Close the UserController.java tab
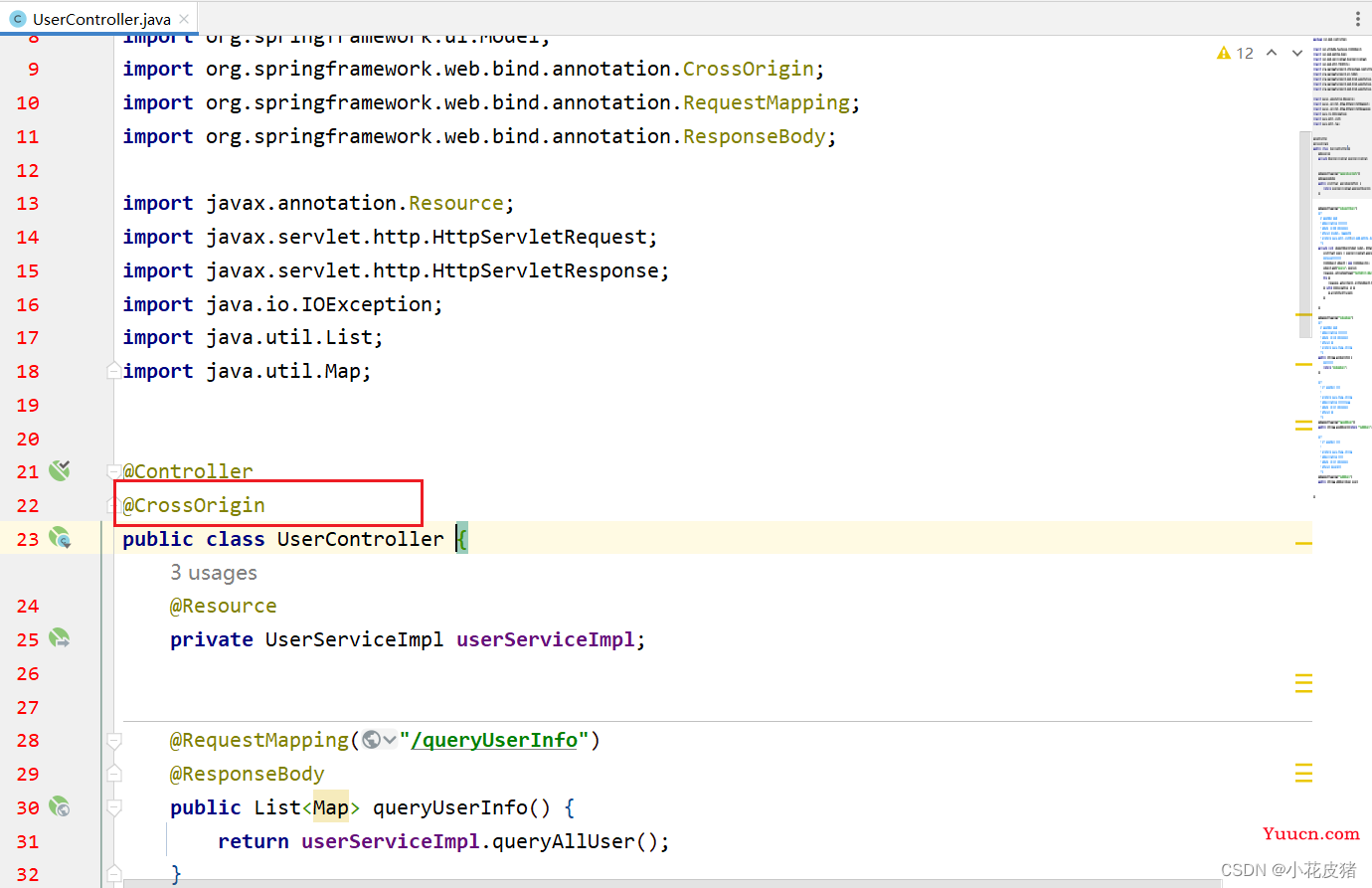The width and height of the screenshot is (1372, 888). coord(185,19)
